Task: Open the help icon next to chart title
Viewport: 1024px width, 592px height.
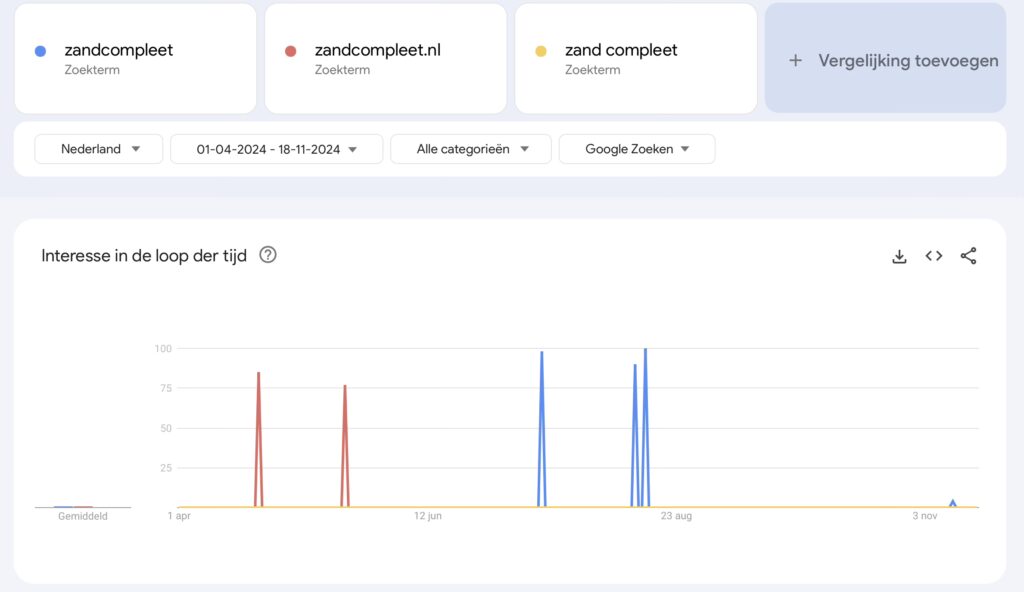Action: [x=268, y=255]
